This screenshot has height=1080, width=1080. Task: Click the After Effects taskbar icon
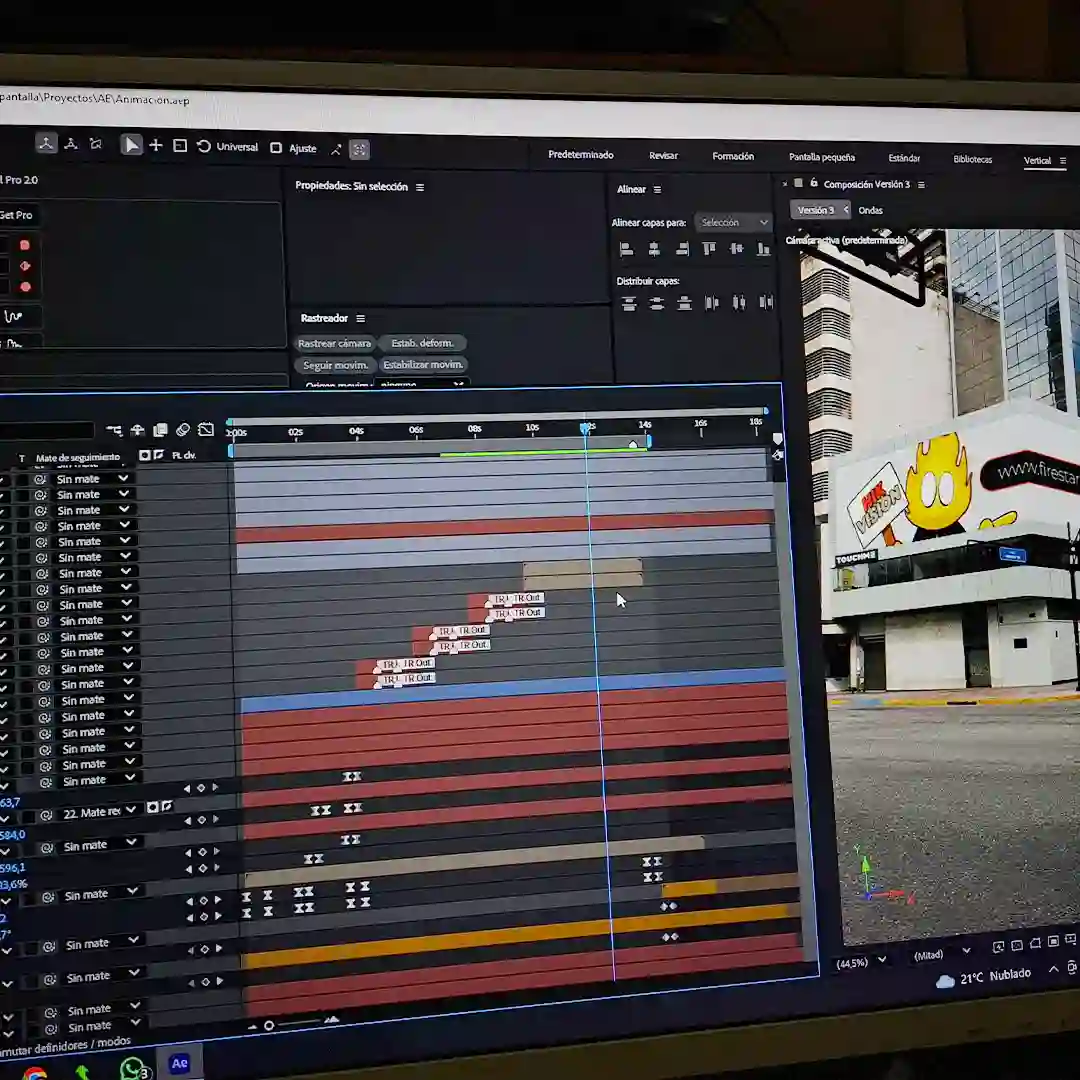coord(179,1063)
